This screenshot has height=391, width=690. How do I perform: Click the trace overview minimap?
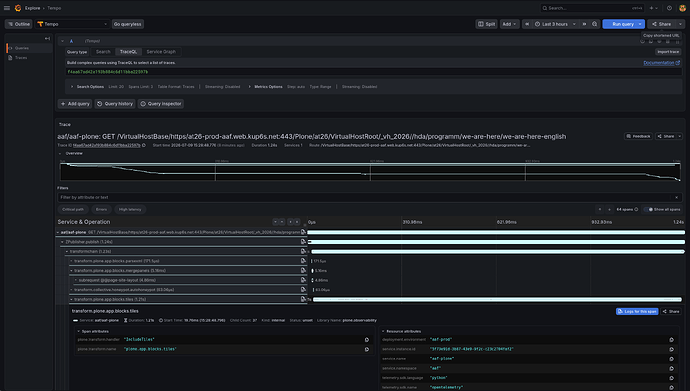370,171
